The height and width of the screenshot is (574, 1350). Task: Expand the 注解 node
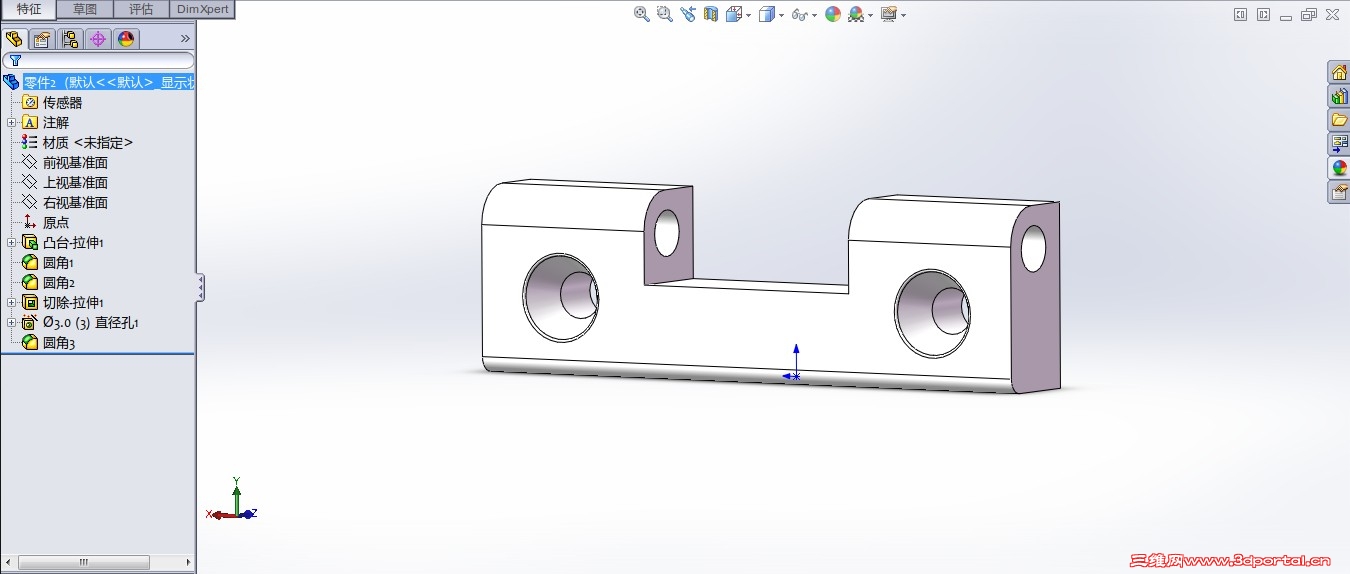11,122
